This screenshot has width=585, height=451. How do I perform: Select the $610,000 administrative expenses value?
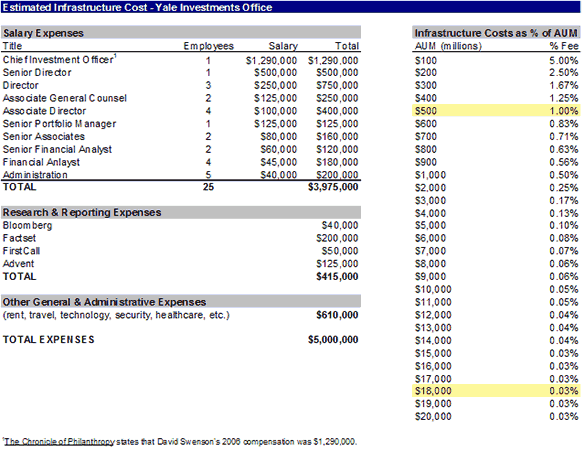(337, 315)
